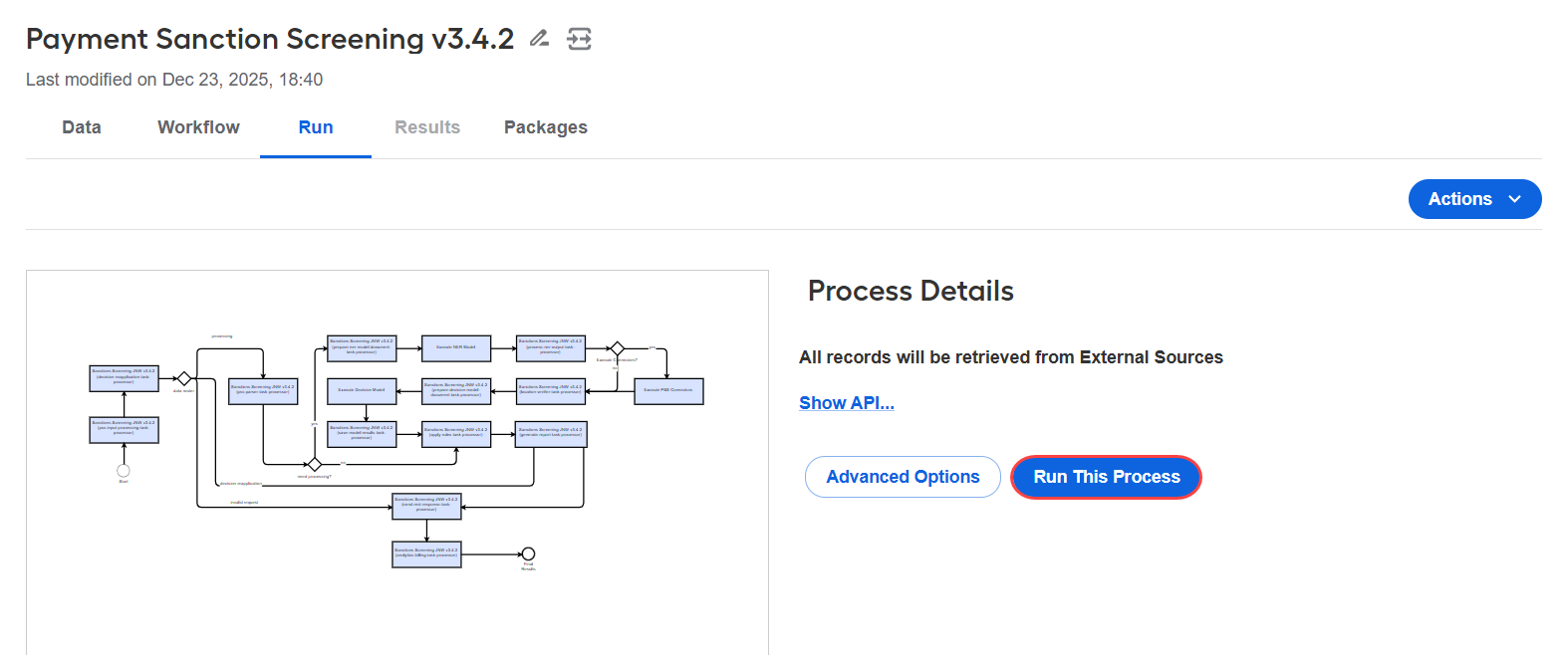This screenshot has width=1568, height=655.
Task: Click the edit pencil icon beside the title
Action: pyautogui.click(x=539, y=39)
